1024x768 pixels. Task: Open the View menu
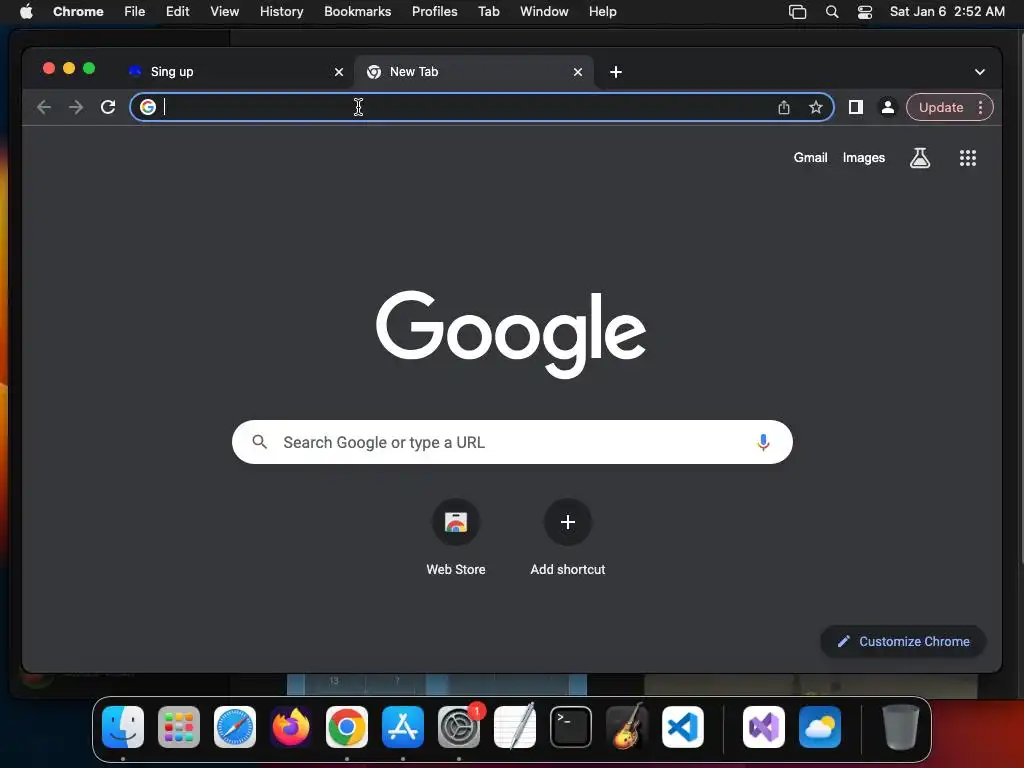pyautogui.click(x=224, y=12)
